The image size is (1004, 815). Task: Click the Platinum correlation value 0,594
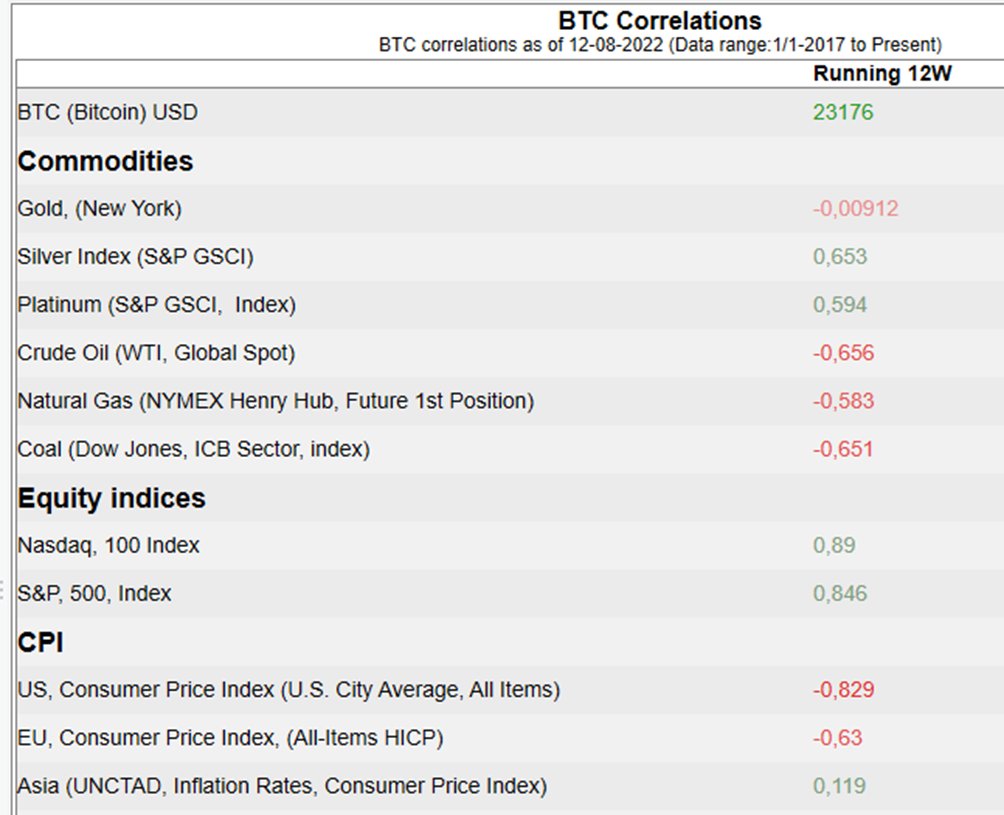tap(840, 305)
